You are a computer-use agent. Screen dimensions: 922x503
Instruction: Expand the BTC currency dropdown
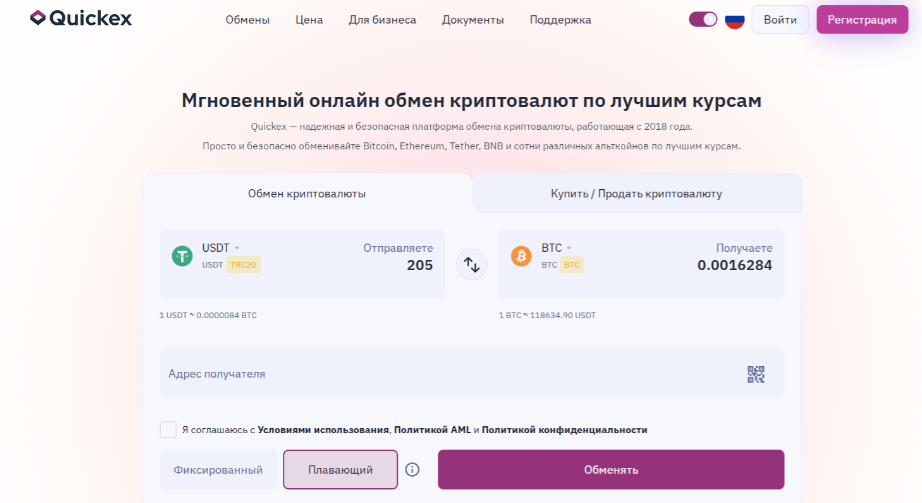pyautogui.click(x=556, y=248)
